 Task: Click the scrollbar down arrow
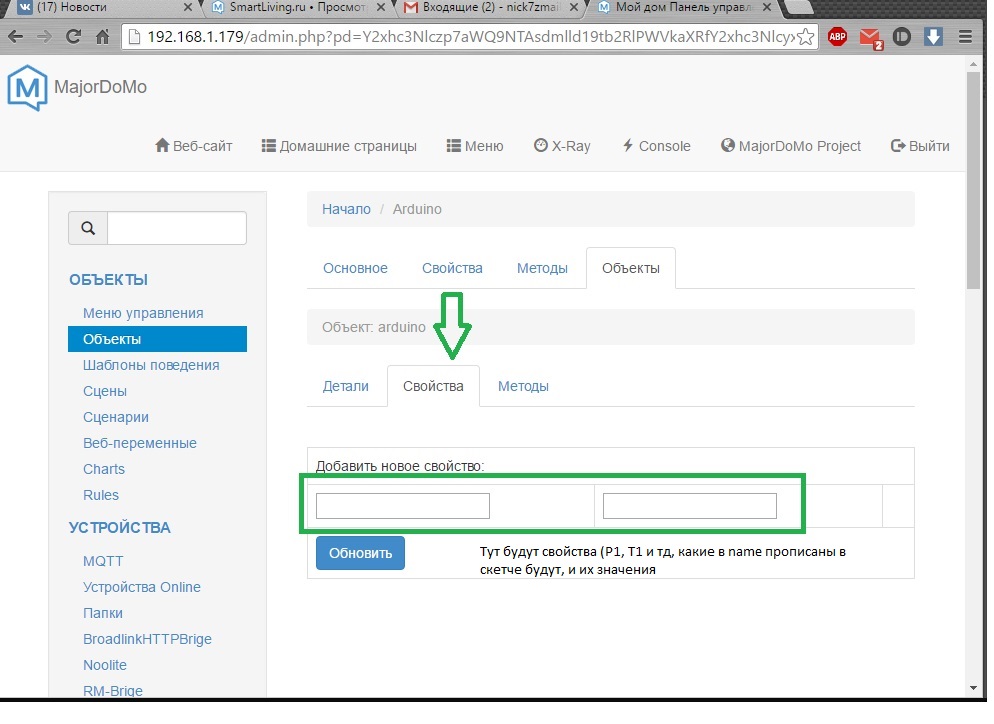pyautogui.click(x=973, y=688)
